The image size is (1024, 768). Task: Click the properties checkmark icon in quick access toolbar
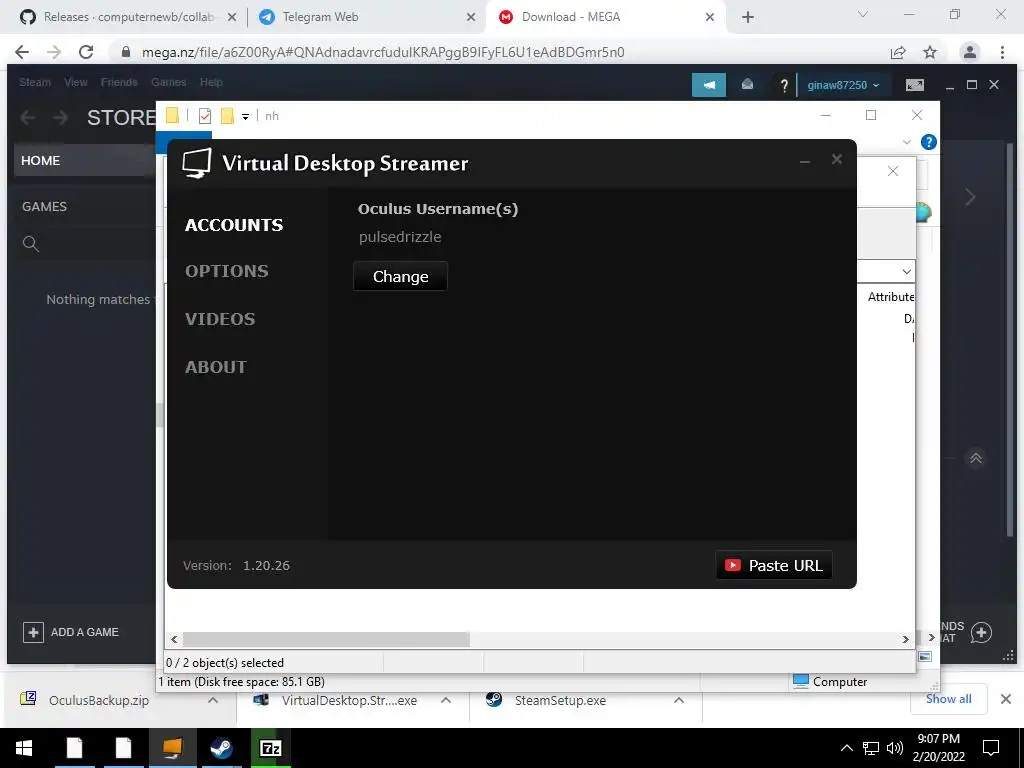(205, 116)
